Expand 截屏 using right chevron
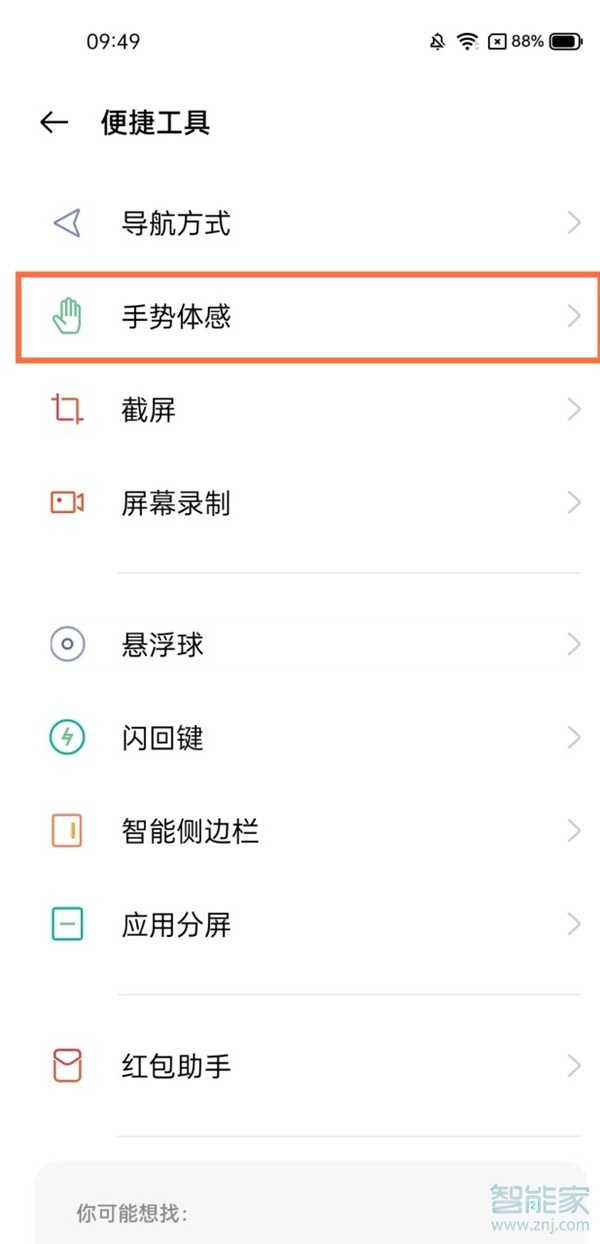The width and height of the screenshot is (600, 1244). tap(574, 409)
